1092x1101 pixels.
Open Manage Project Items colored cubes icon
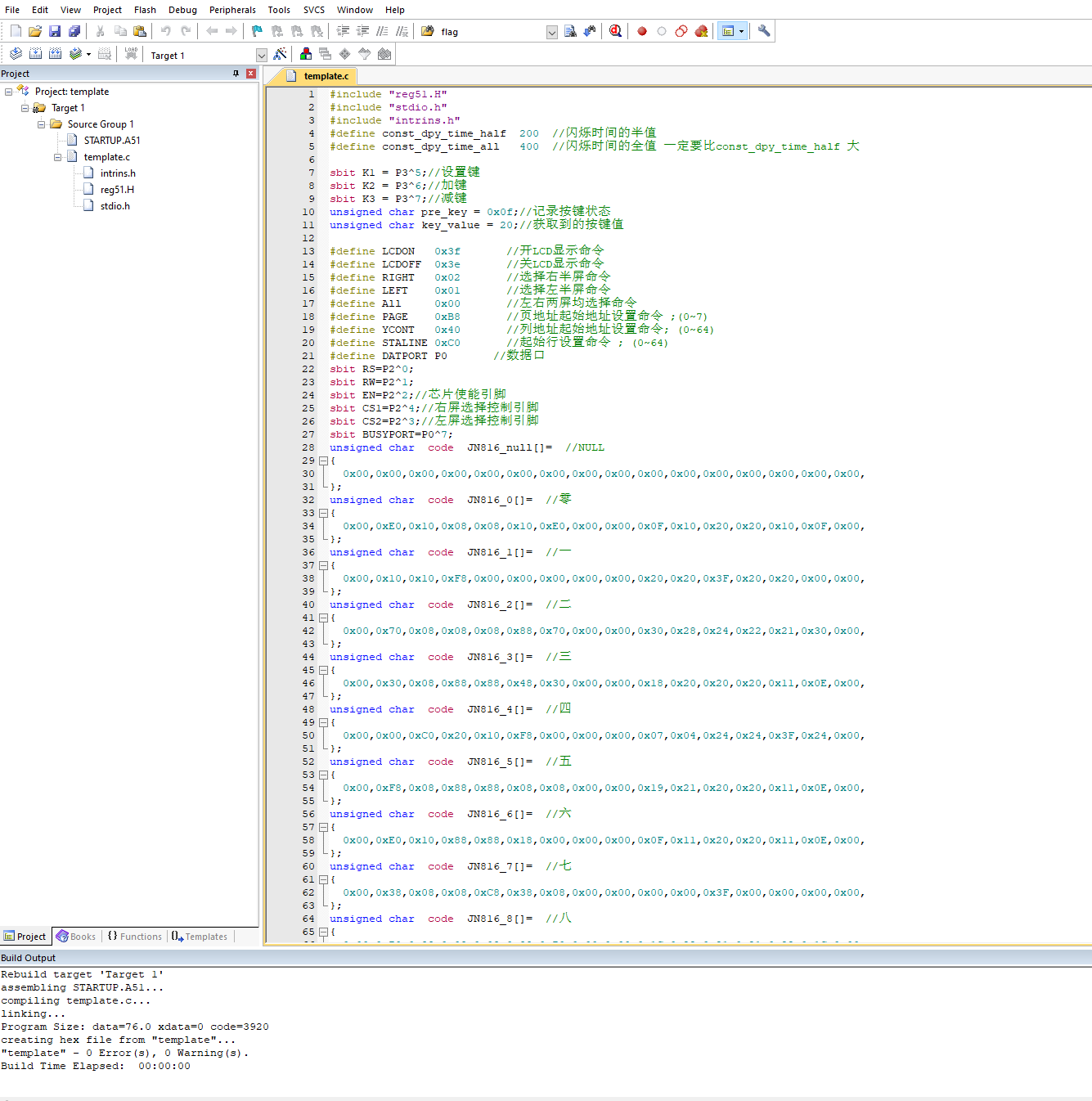click(x=306, y=54)
